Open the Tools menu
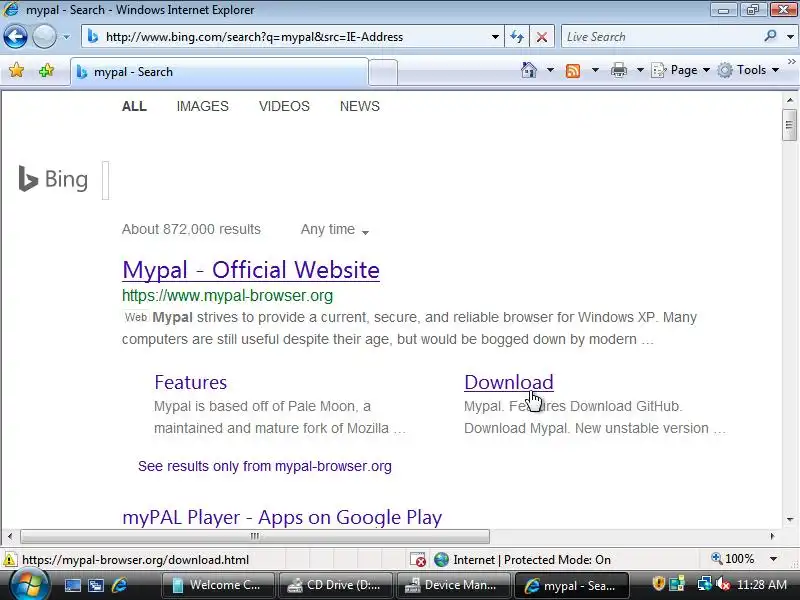 748,70
